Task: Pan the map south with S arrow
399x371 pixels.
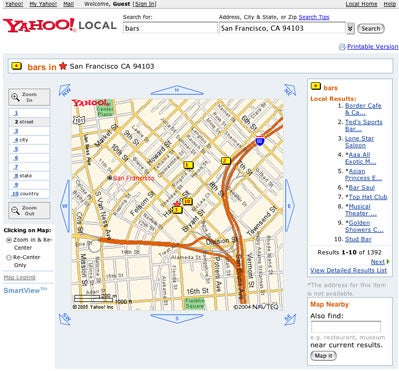Action: 177,319
